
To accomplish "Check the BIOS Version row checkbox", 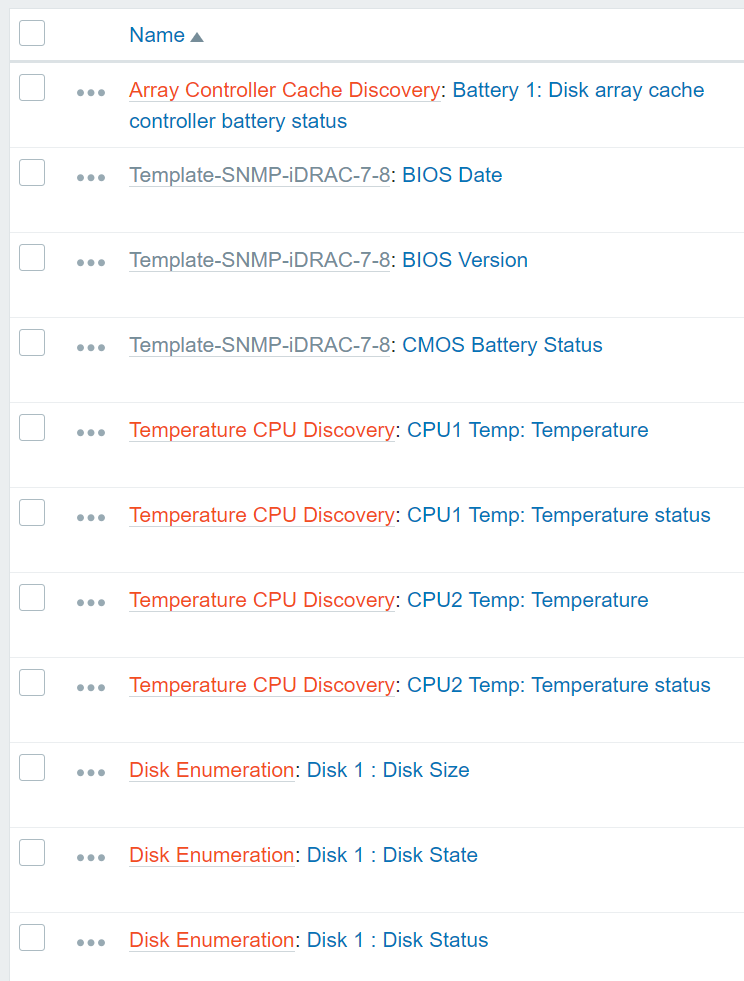I will click(x=32, y=258).
